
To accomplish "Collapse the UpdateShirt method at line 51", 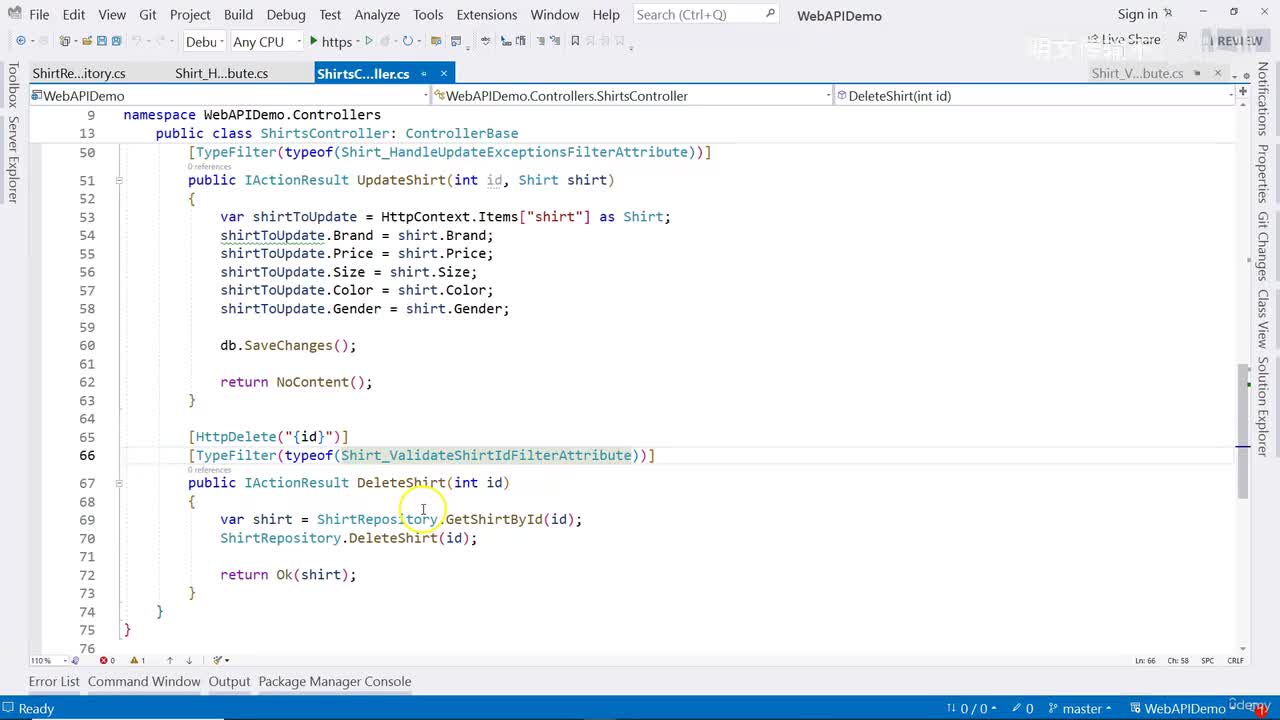I will coord(119,180).
